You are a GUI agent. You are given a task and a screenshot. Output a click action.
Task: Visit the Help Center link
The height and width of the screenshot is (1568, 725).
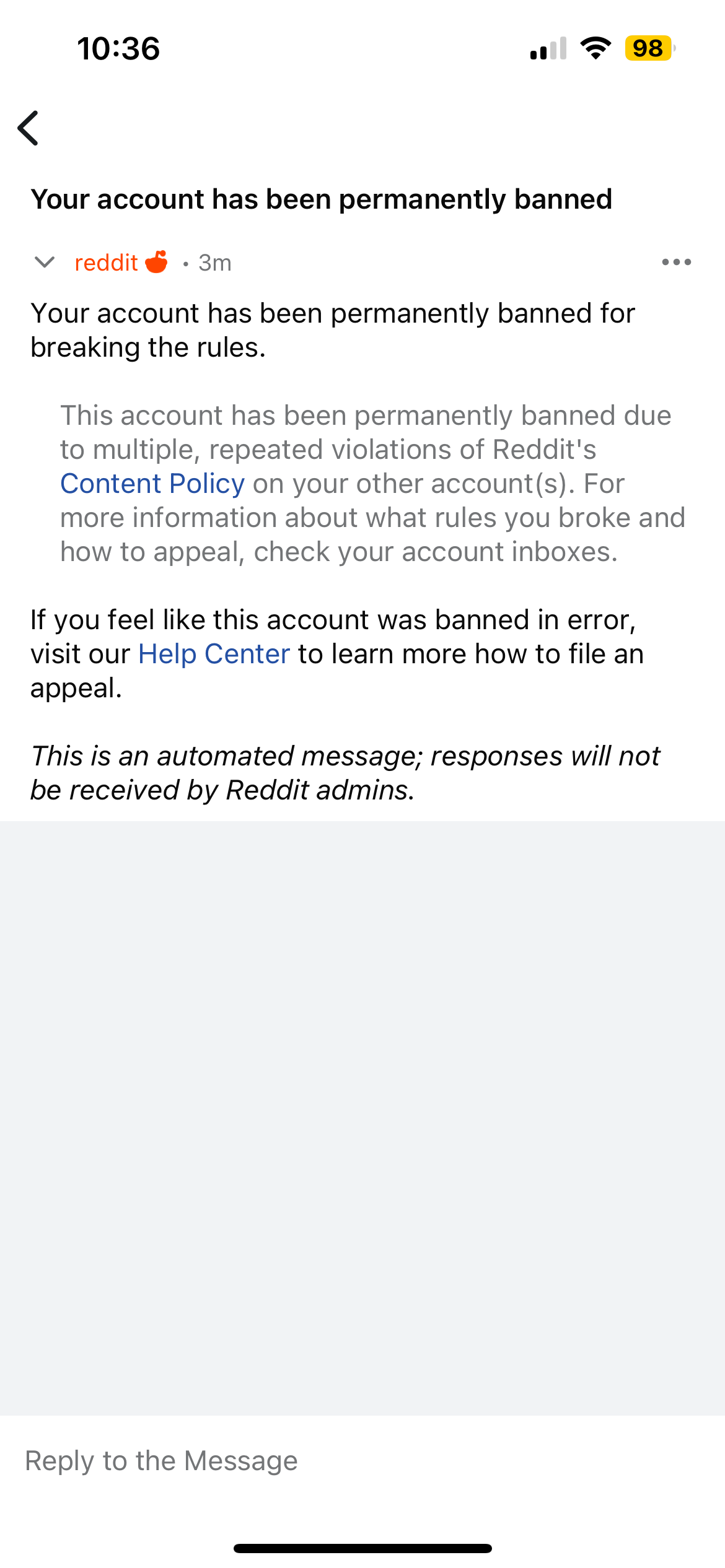pos(214,654)
